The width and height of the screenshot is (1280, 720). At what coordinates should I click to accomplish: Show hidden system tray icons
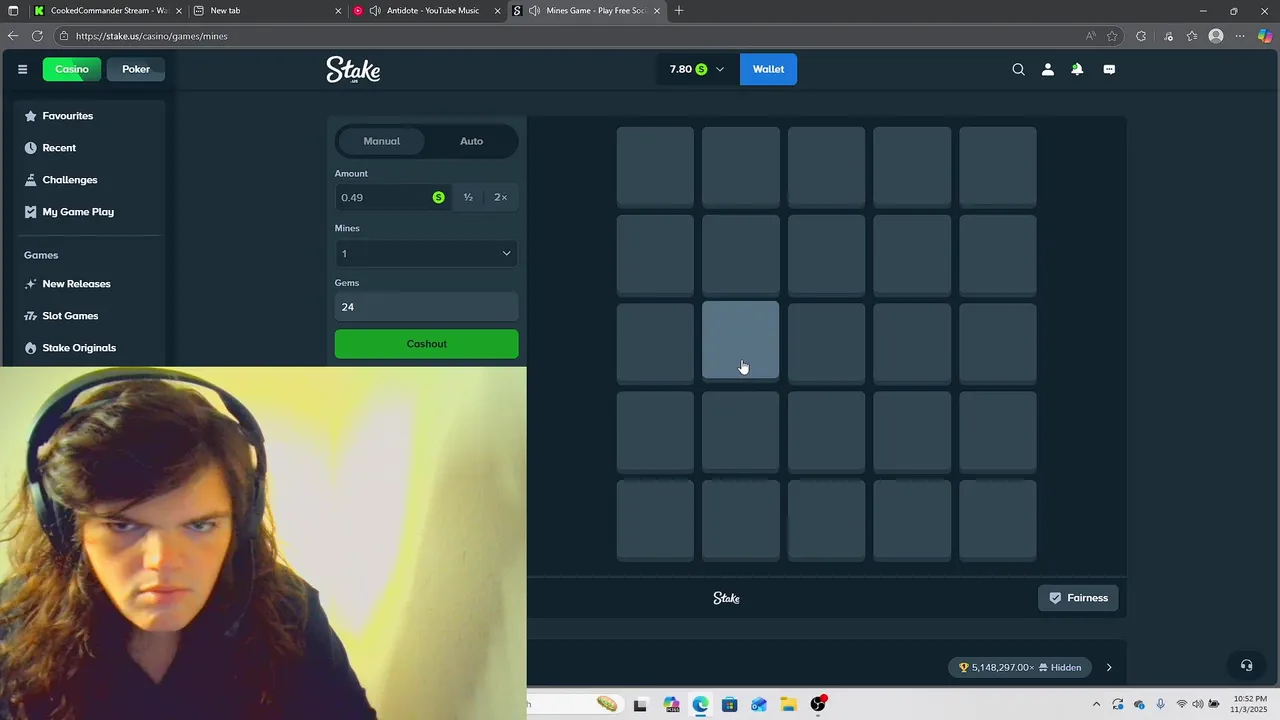(1096, 705)
